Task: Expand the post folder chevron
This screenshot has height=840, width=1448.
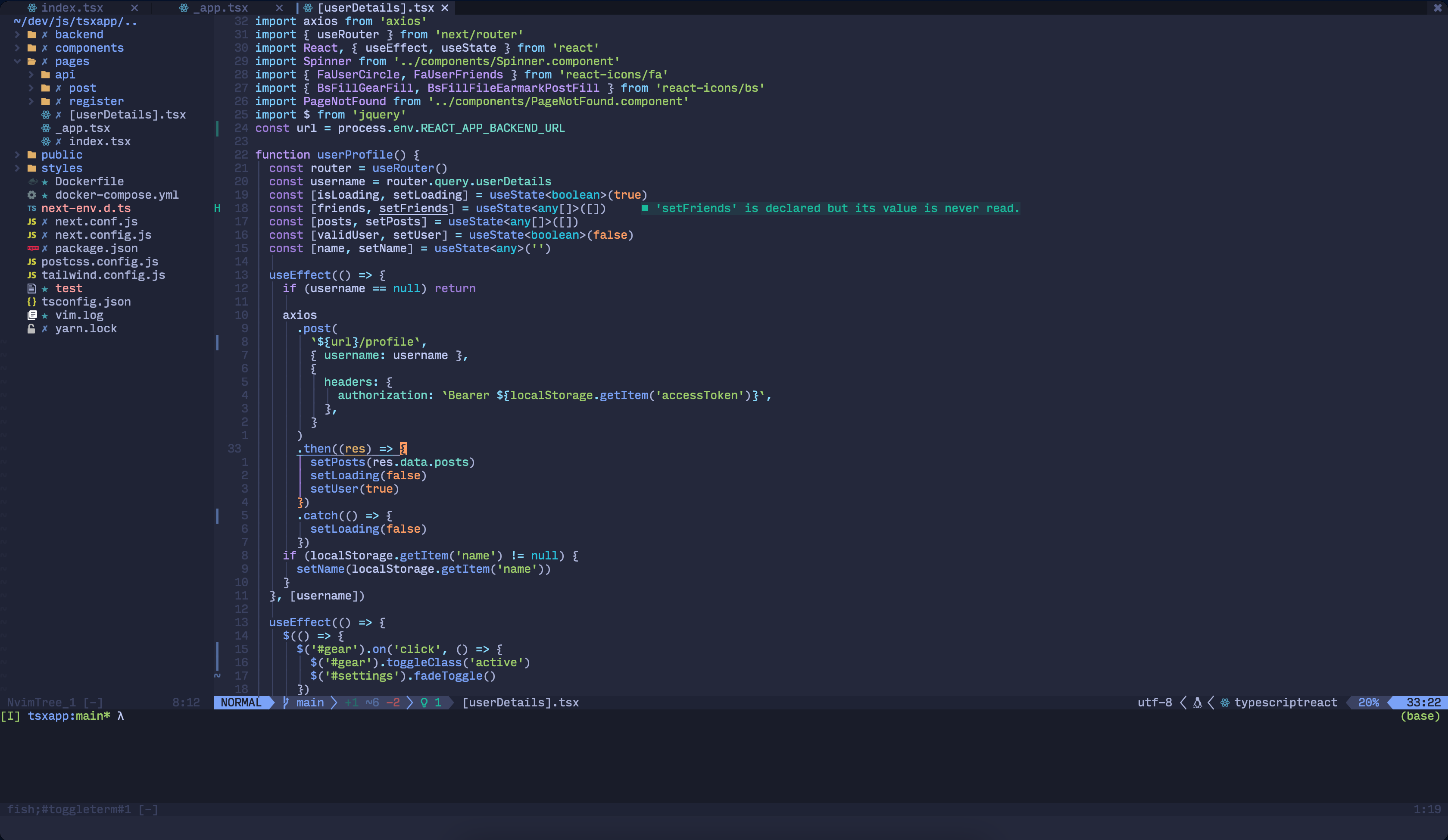Action: pyautogui.click(x=31, y=88)
